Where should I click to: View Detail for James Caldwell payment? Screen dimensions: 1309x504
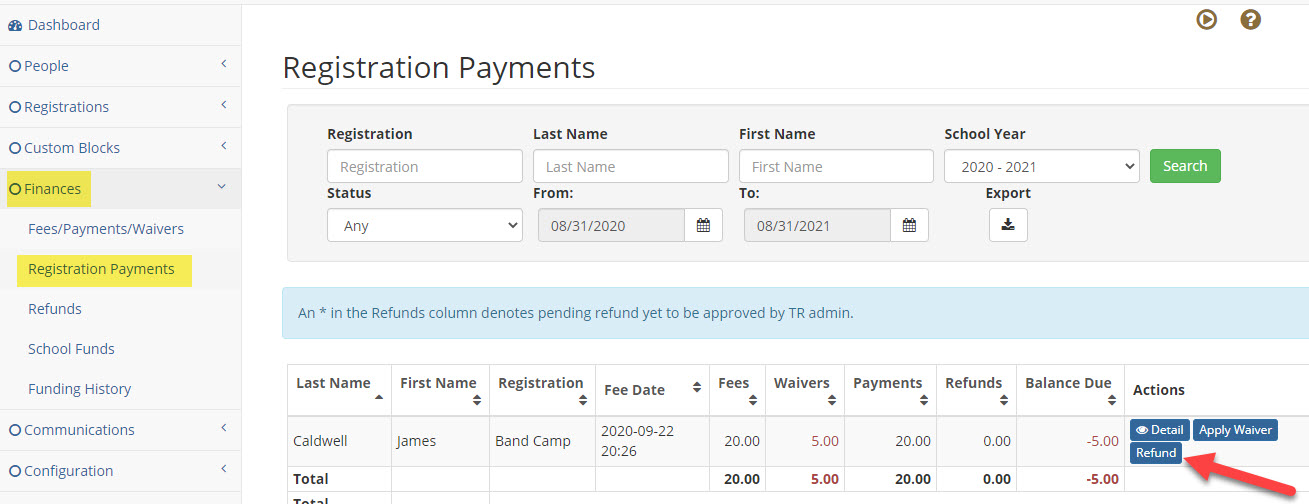point(1159,430)
